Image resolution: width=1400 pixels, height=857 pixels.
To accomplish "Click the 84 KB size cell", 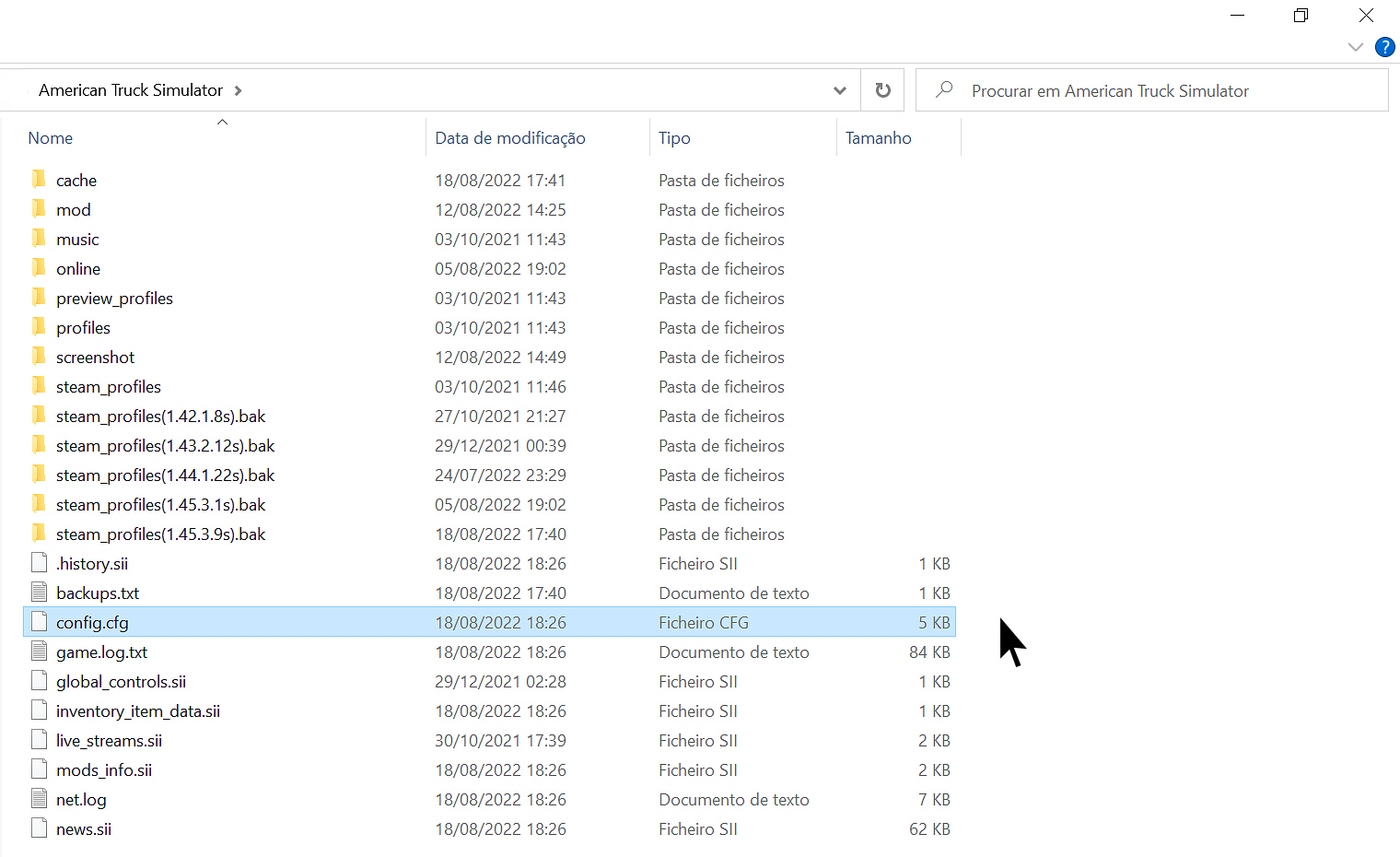I will 929,652.
